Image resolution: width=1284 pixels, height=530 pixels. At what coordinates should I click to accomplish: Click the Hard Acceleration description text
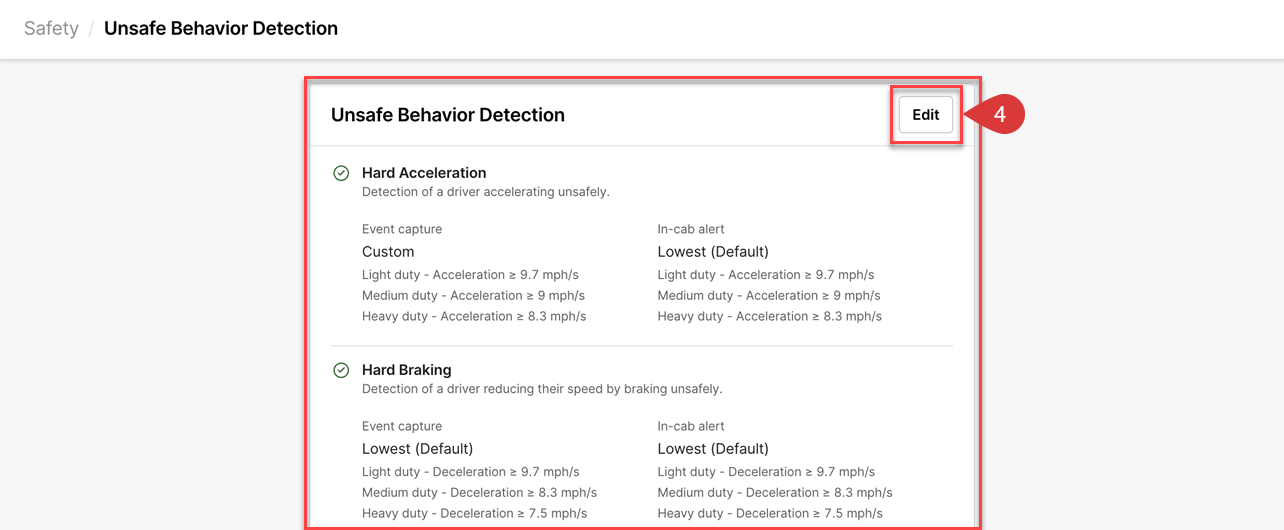point(485,192)
